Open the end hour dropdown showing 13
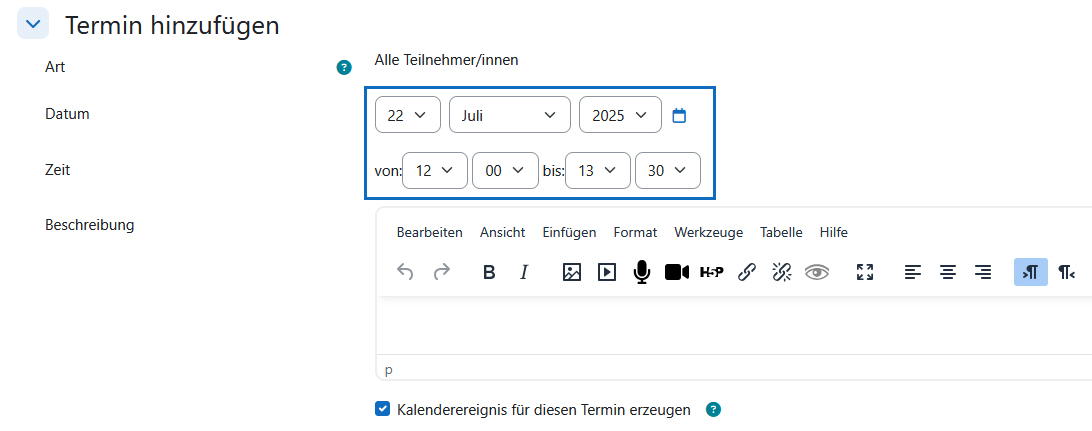 pyautogui.click(x=598, y=171)
